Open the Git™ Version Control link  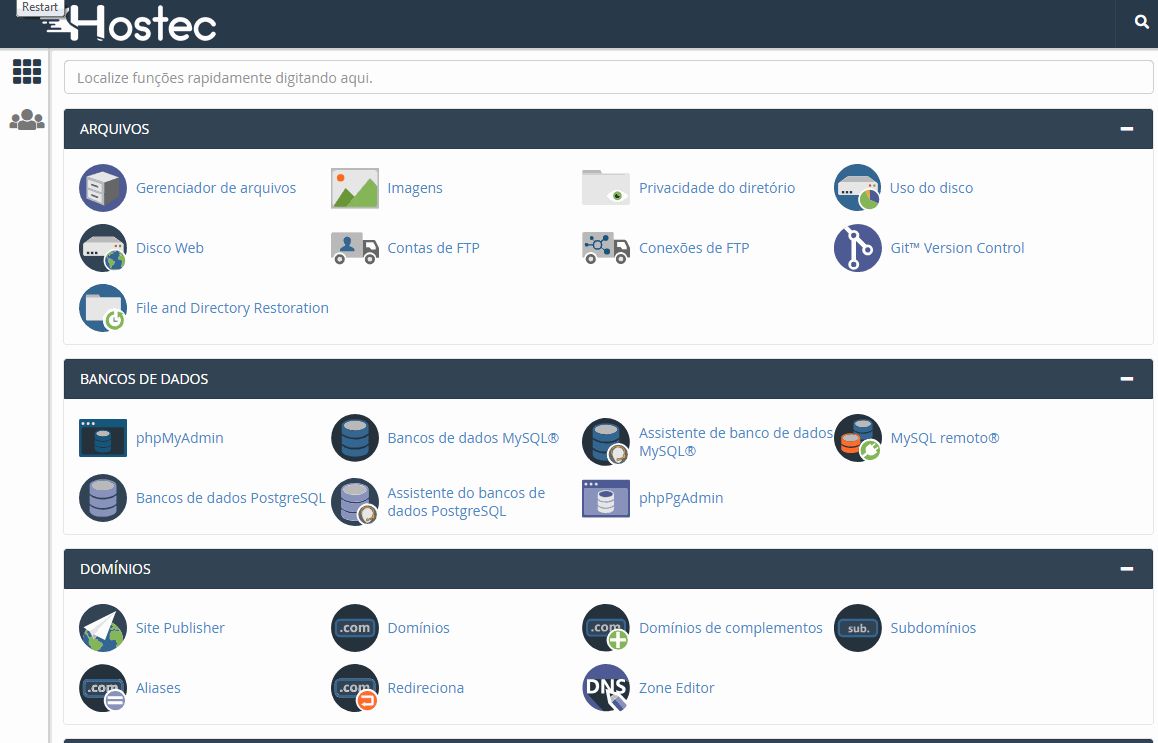pos(957,248)
